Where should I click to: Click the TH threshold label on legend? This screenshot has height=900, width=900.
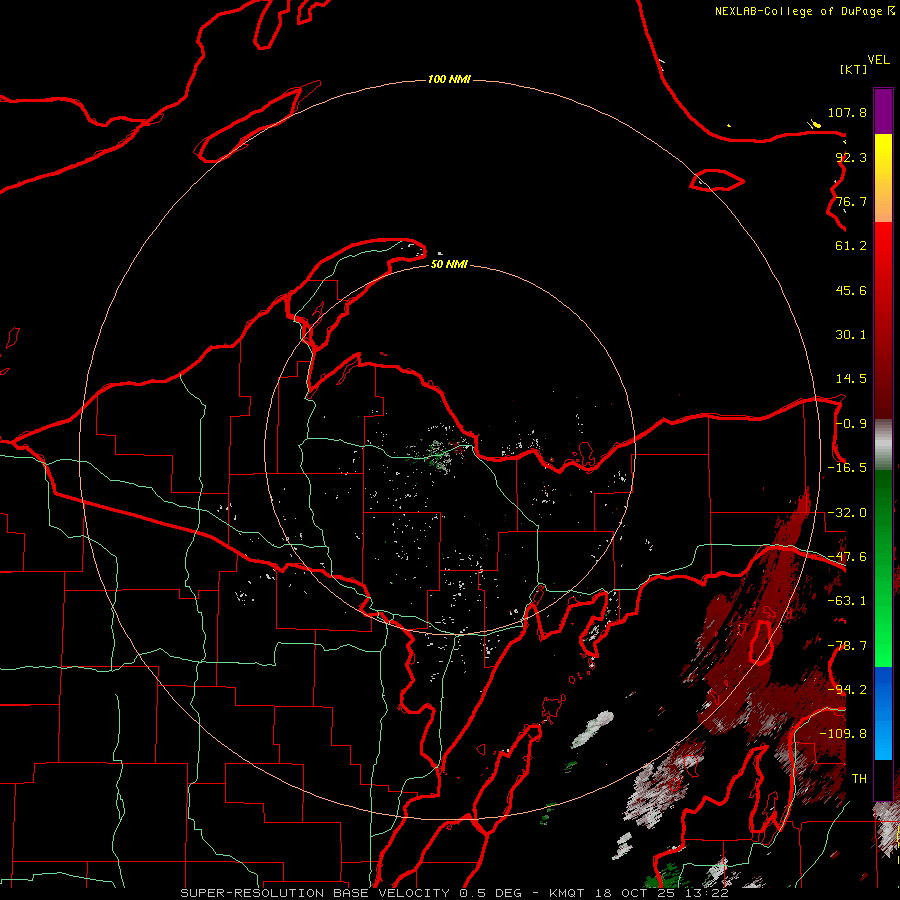(859, 779)
